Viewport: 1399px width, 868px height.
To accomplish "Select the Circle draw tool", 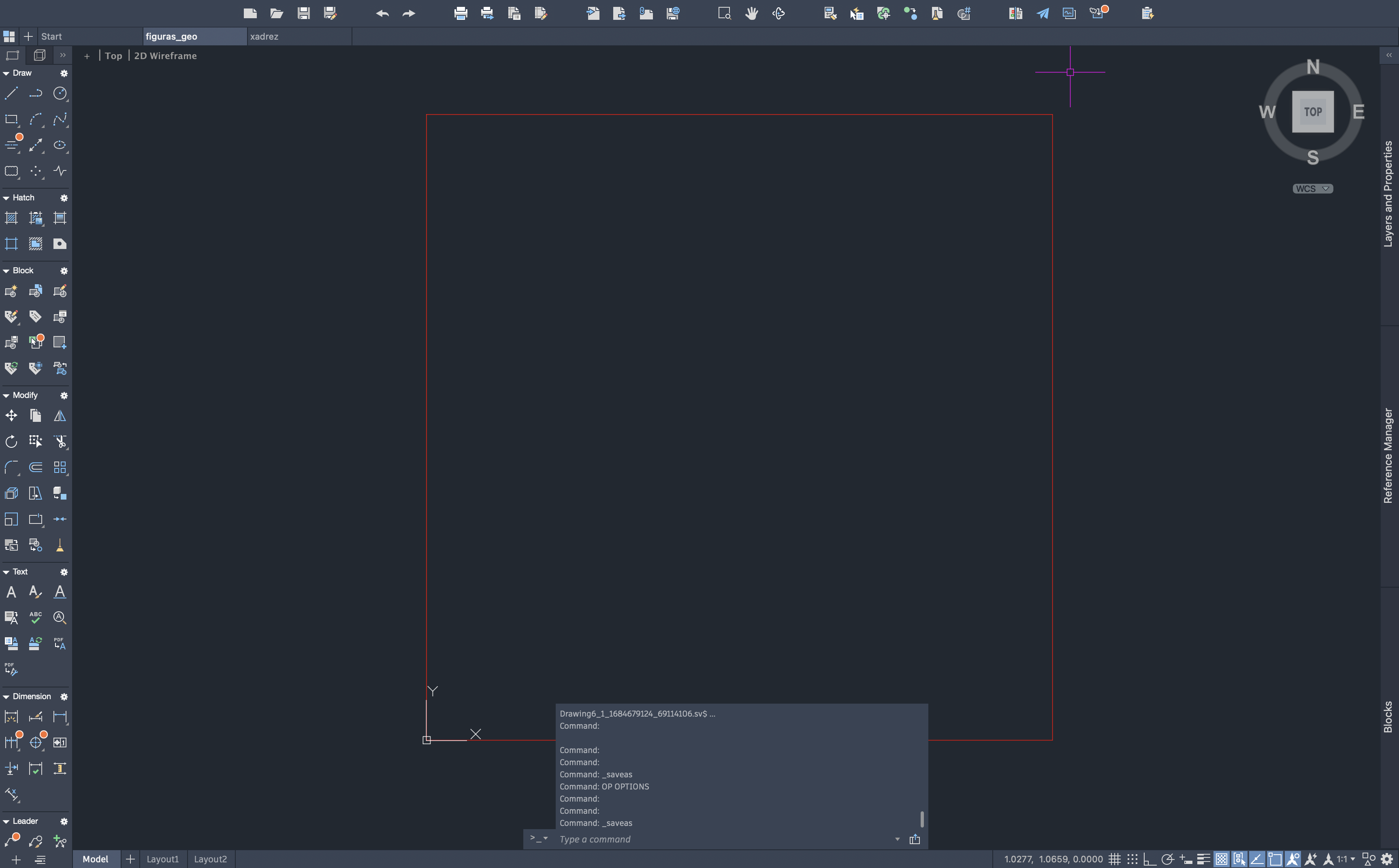I will coord(60,93).
